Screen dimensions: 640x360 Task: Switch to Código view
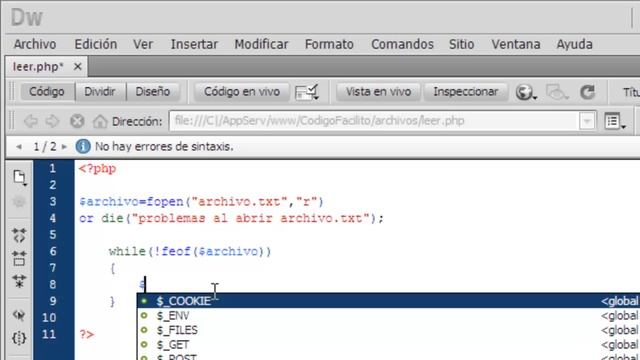pyautogui.click(x=47, y=91)
